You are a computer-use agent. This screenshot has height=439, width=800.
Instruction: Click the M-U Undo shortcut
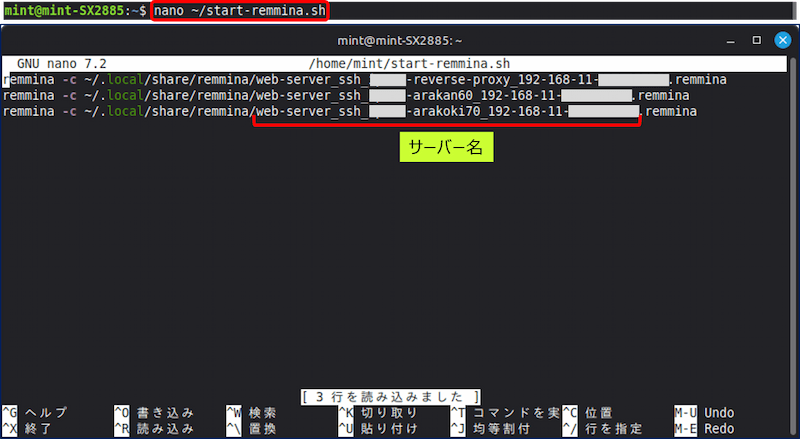704,413
